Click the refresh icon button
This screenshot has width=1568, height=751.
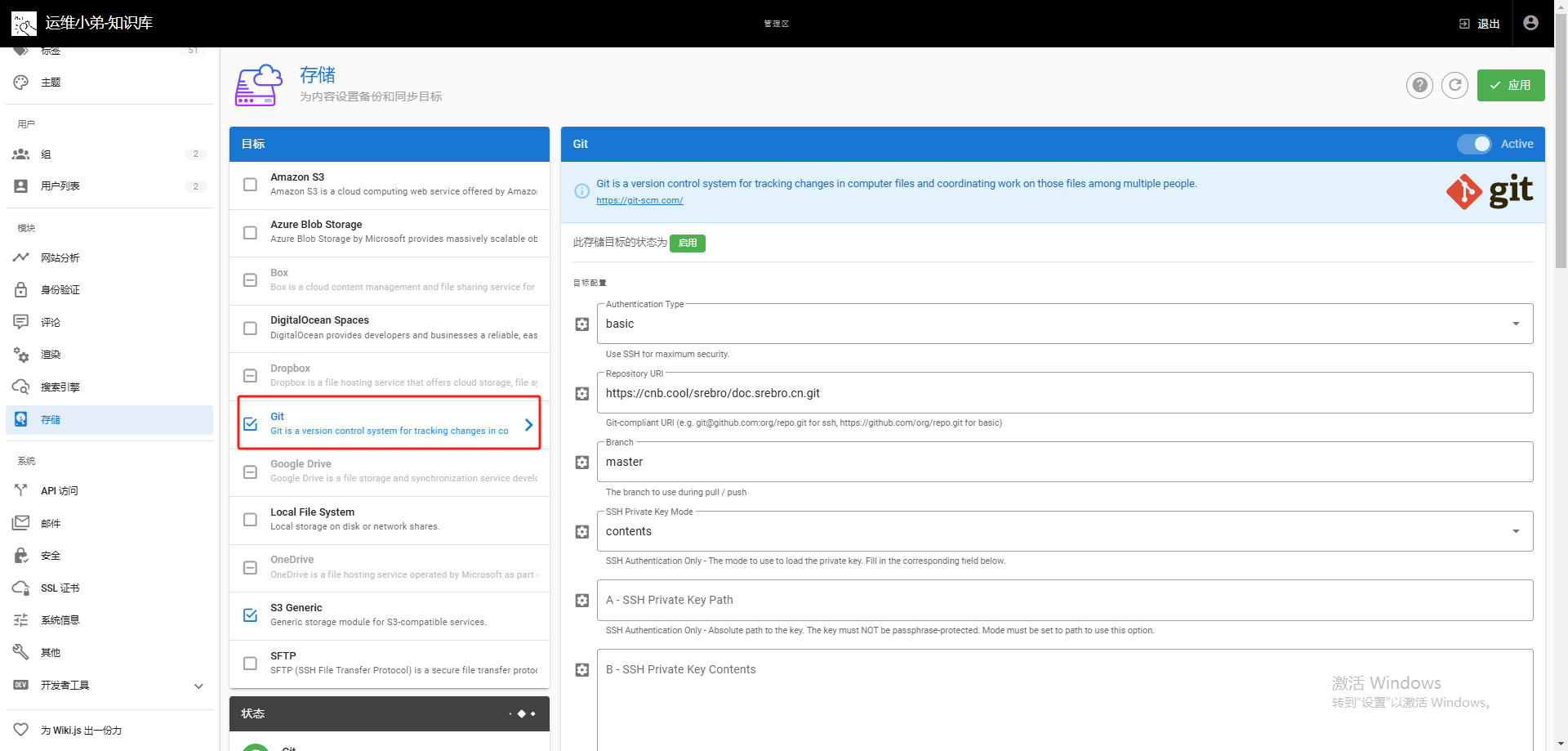[x=1454, y=85]
